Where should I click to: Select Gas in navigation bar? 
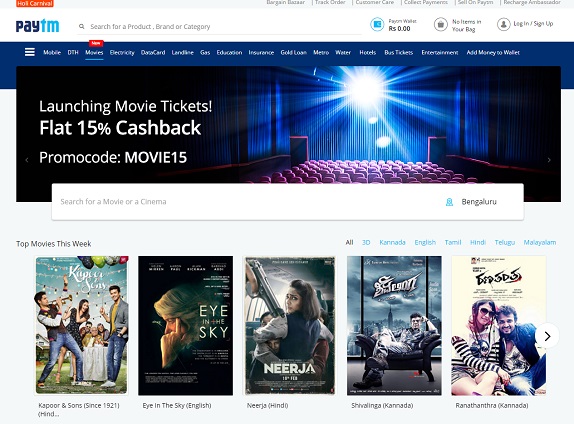(205, 52)
